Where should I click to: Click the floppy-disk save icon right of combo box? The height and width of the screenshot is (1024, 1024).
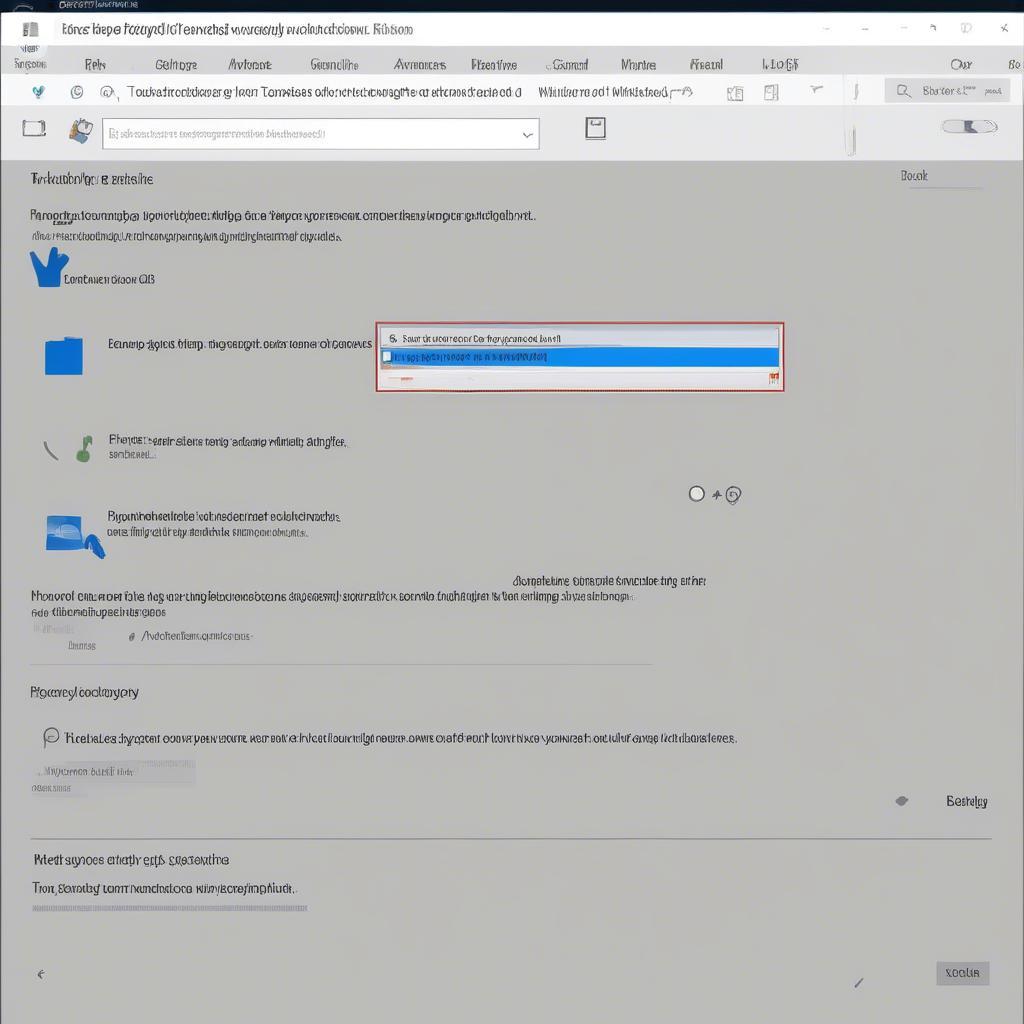pos(595,128)
